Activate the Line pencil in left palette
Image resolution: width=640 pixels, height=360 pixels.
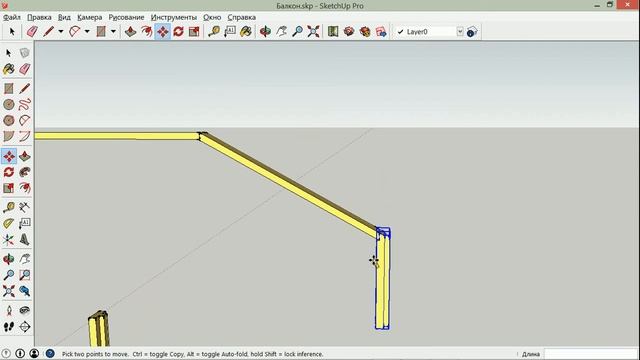click(24, 89)
